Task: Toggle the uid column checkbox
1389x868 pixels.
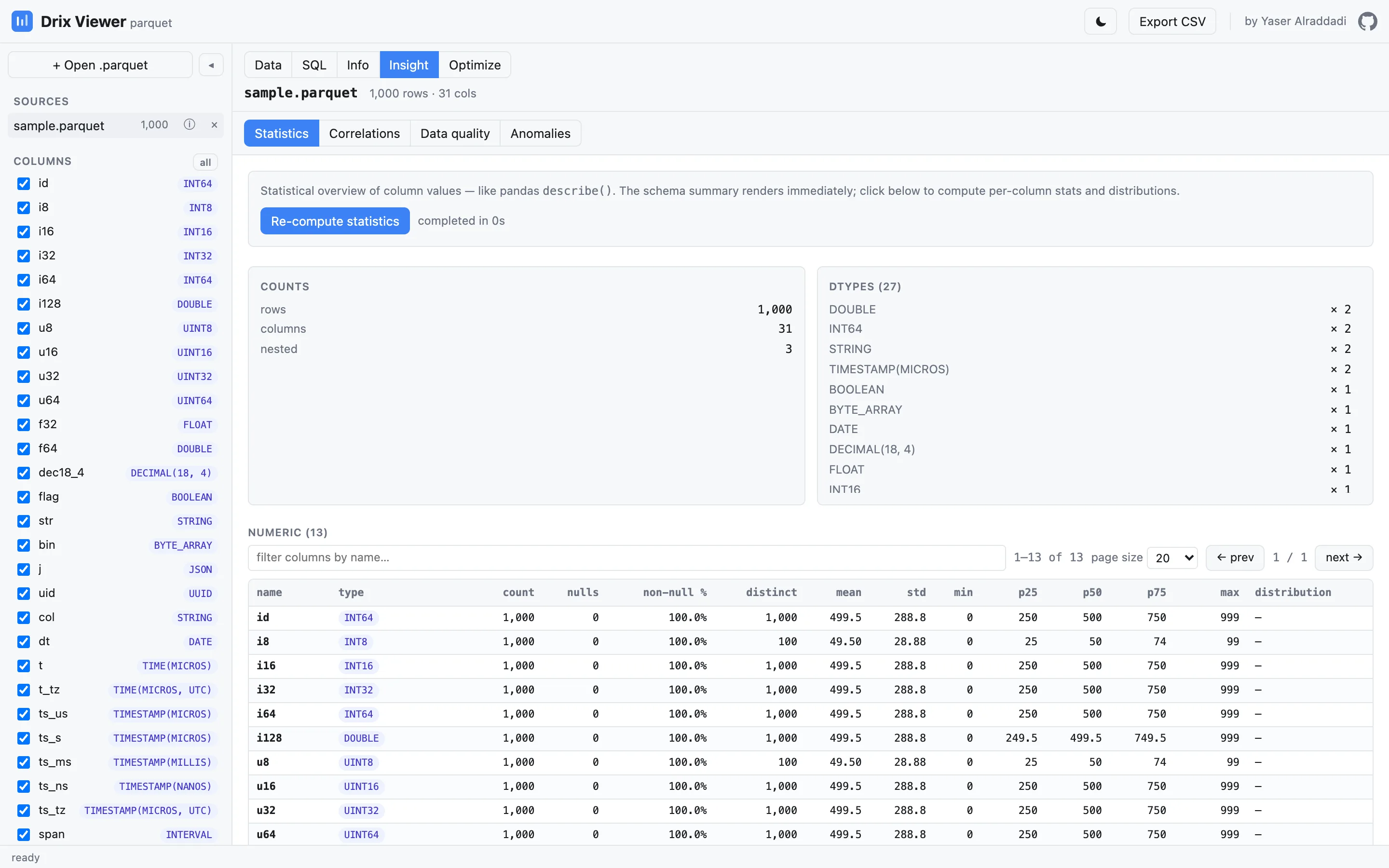Action: (24, 594)
